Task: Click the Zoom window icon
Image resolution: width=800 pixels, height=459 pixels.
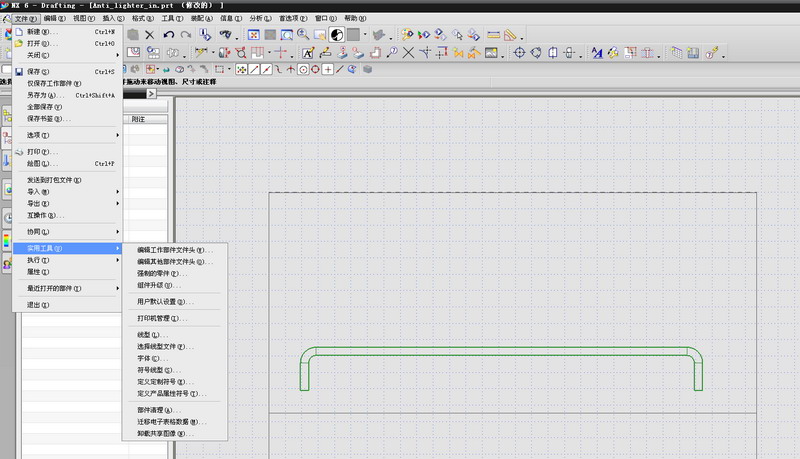Action: 287,35
